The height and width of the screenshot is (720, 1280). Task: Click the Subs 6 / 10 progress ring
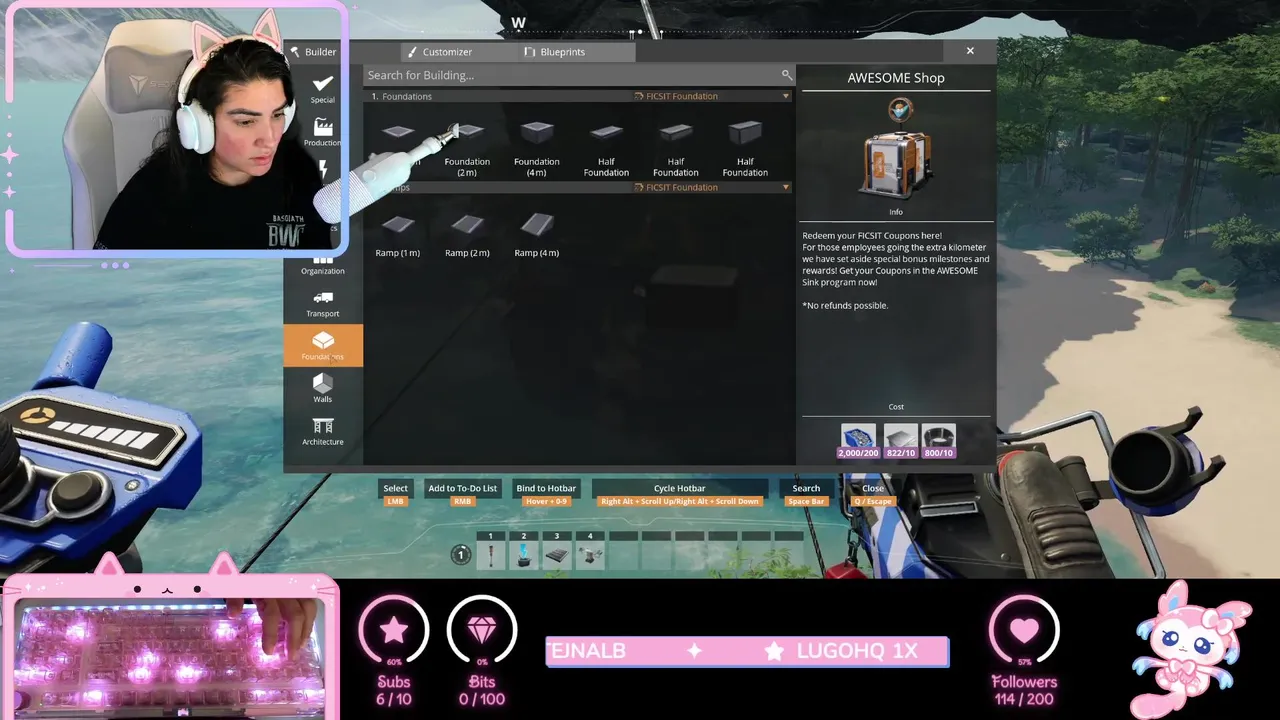[394, 631]
